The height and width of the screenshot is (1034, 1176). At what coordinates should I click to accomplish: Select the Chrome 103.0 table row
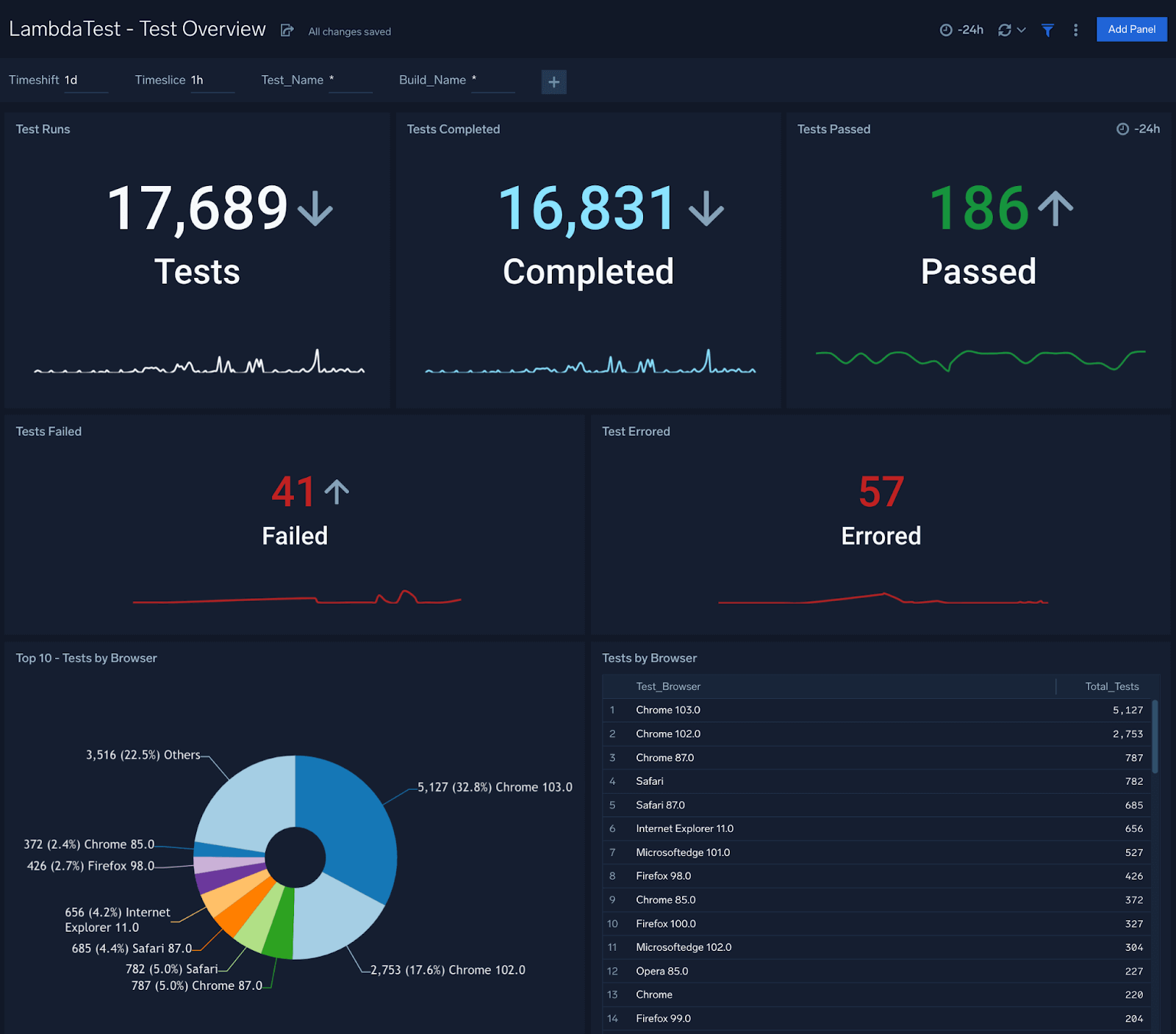(876, 710)
